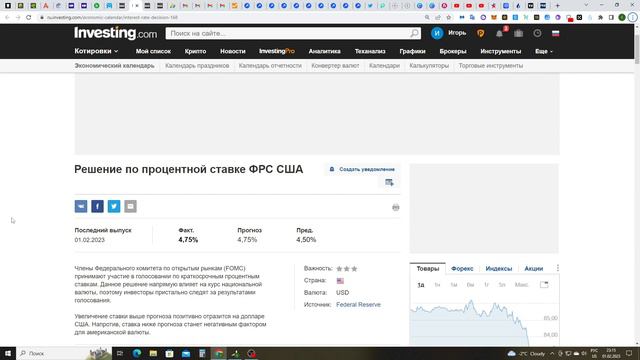Switch to the Товары tab

[427, 269]
